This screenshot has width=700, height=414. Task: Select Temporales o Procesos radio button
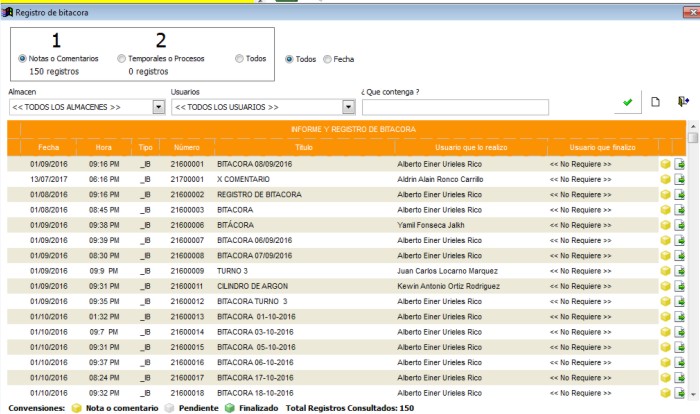tap(121, 59)
